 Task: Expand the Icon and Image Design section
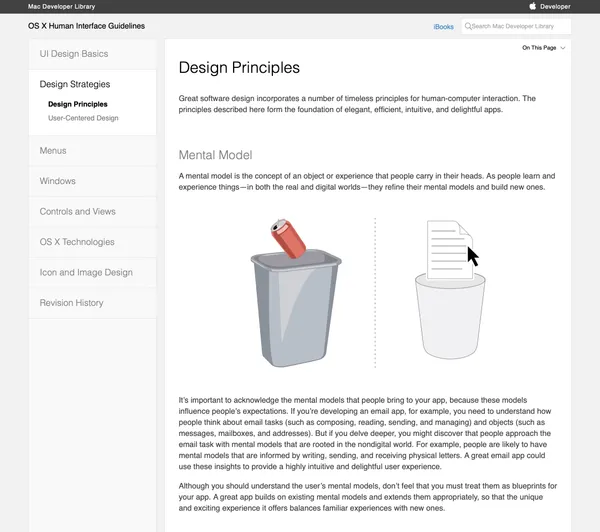tap(92, 273)
